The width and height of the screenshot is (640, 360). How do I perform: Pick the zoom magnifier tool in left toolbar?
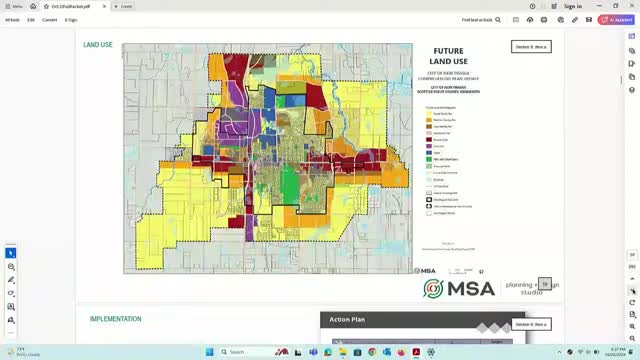[x=11, y=267]
